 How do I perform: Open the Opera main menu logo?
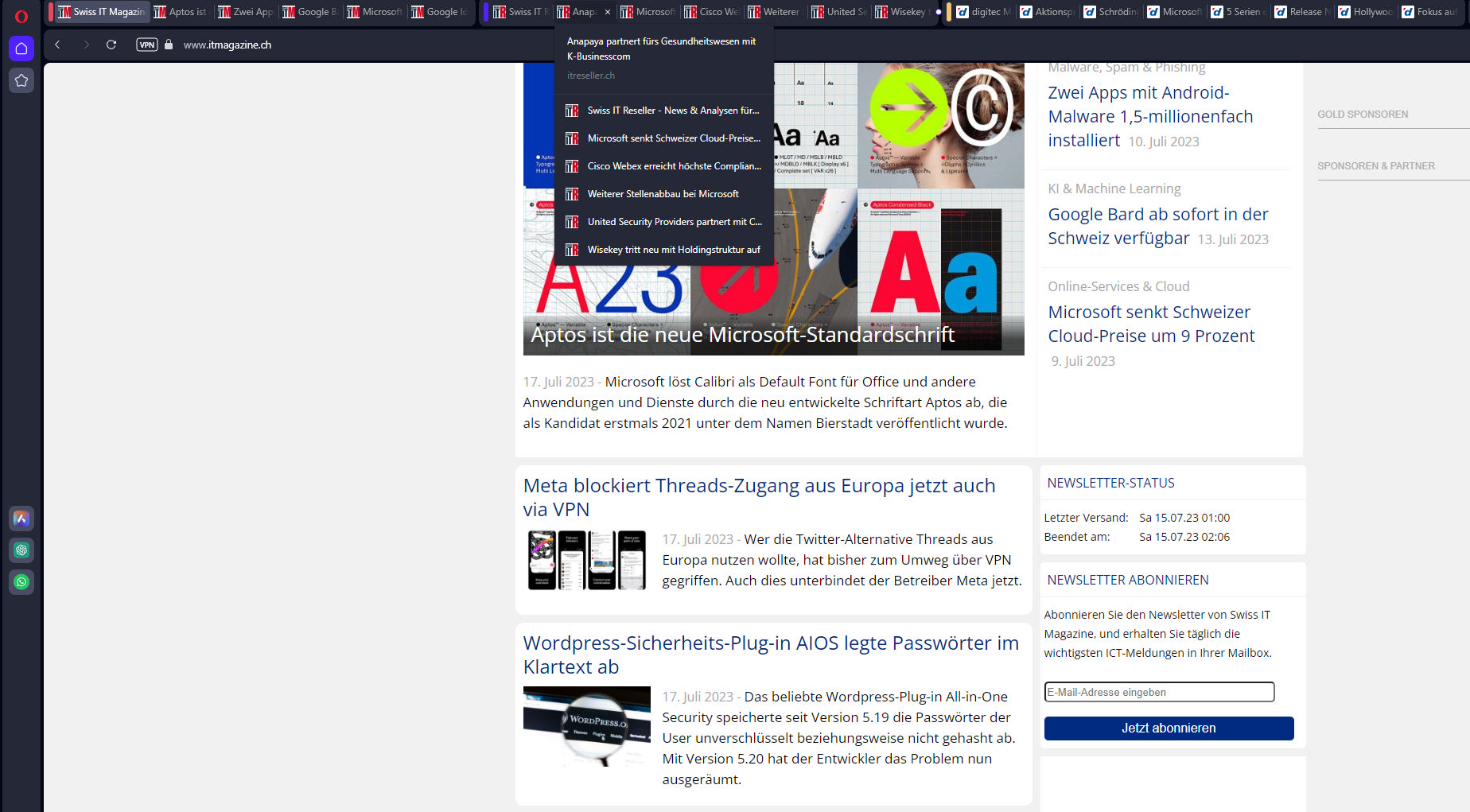coord(21,16)
